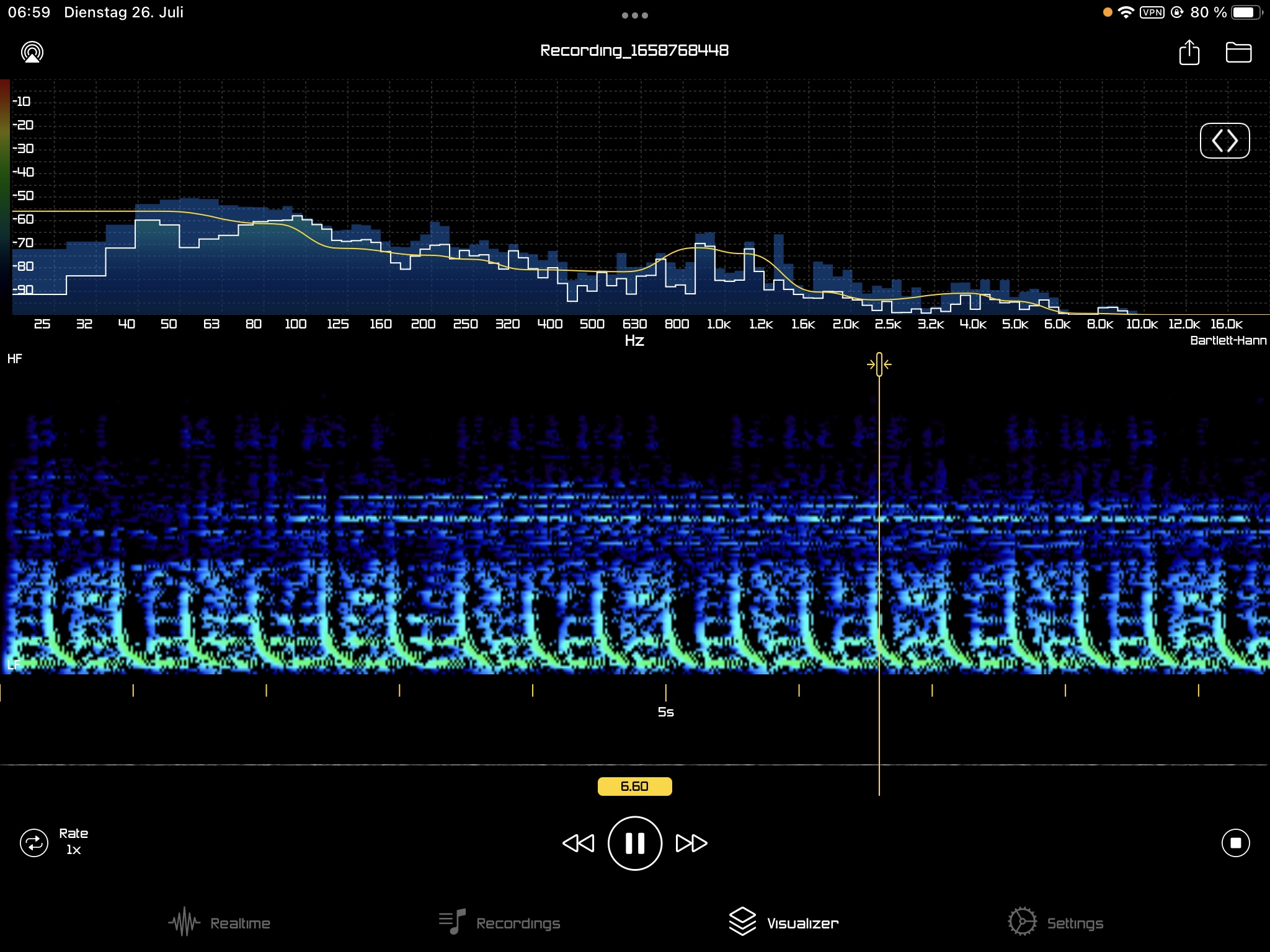Screen dimensions: 1270x952
Task: Switch to the Realtime tab
Action: coord(220,923)
